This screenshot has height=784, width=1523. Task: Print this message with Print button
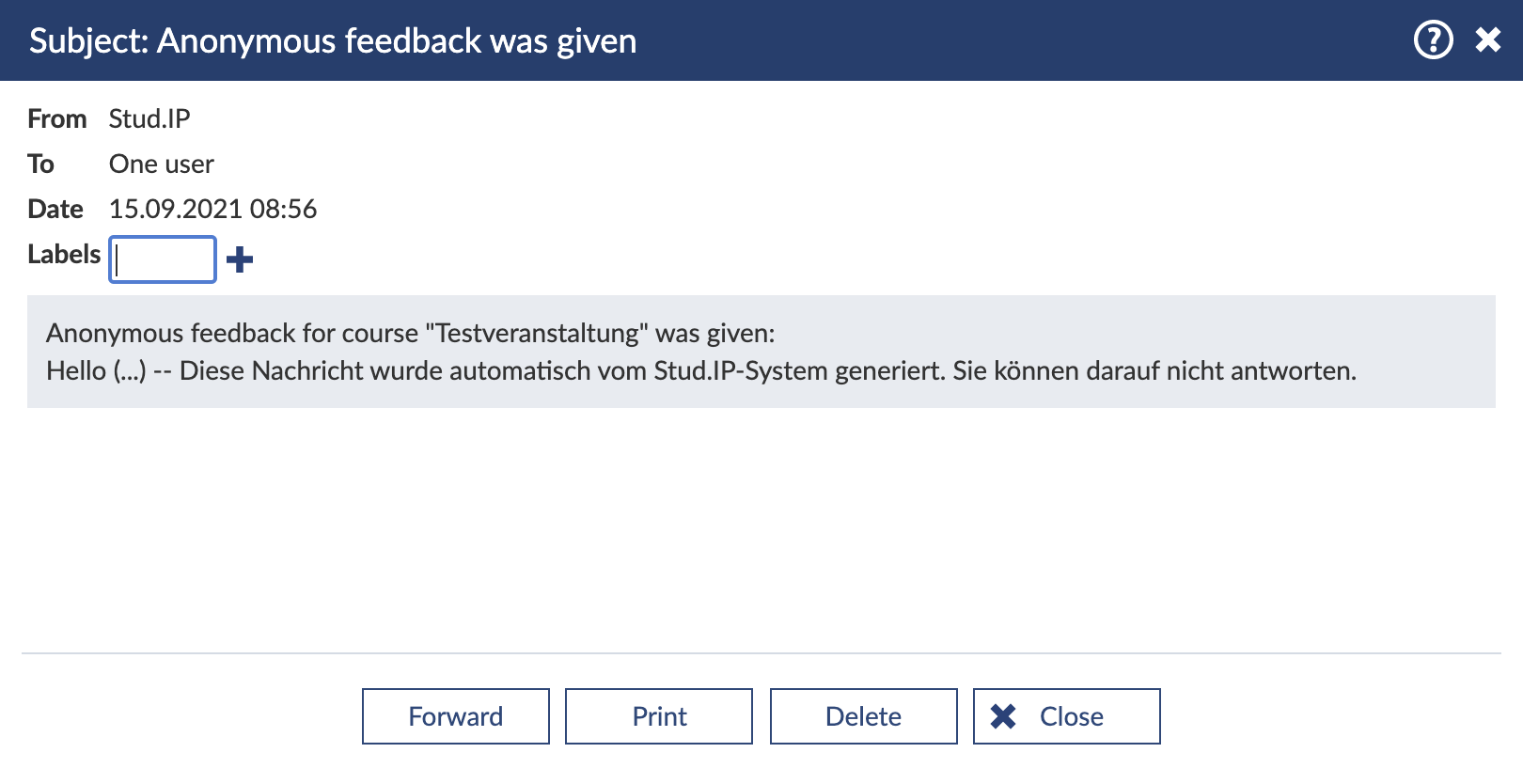(x=659, y=716)
